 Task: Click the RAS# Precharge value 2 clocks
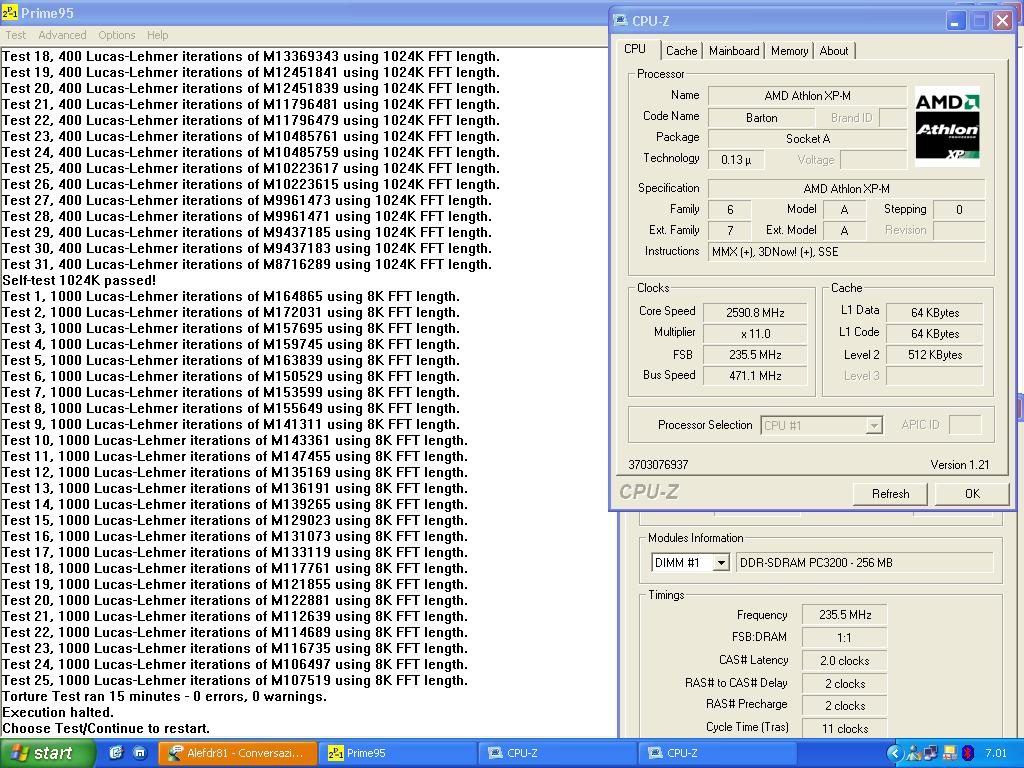coord(844,706)
